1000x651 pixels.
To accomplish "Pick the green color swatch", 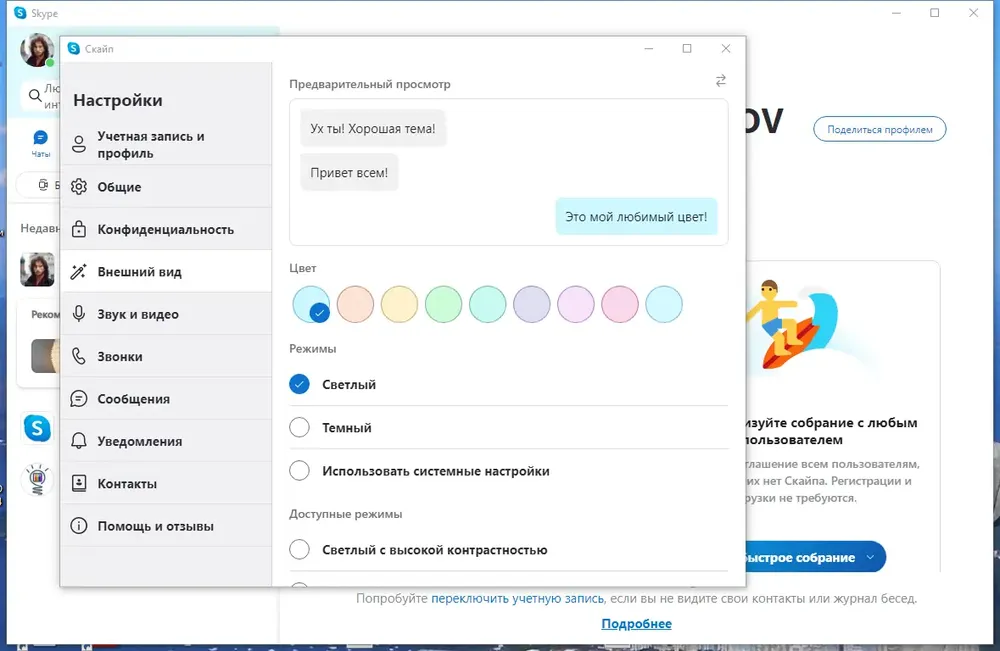I will click(443, 304).
